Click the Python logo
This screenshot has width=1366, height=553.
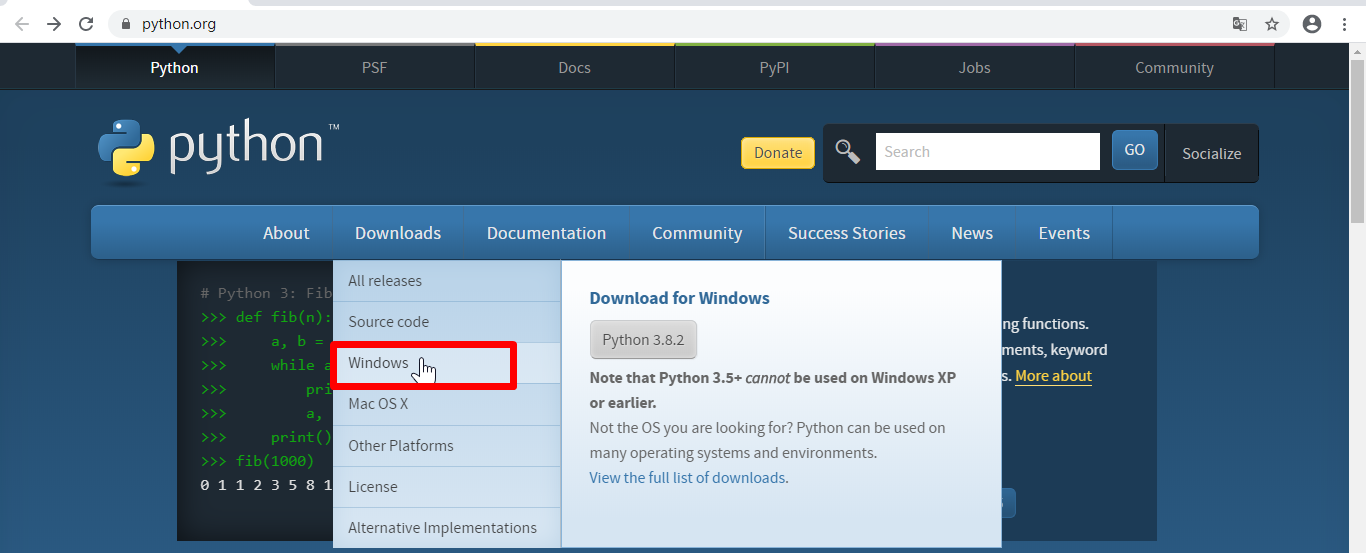[219, 150]
